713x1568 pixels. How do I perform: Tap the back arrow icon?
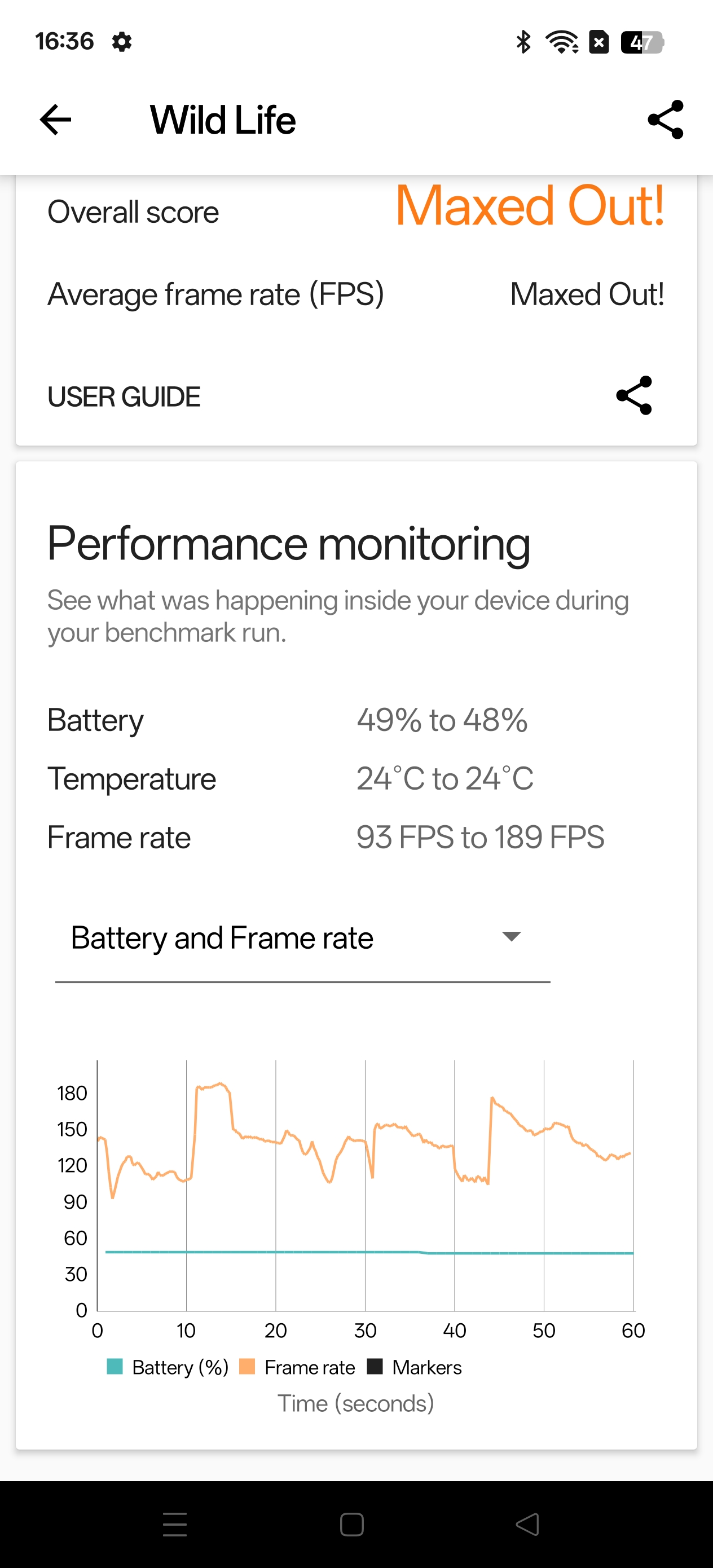coord(55,120)
